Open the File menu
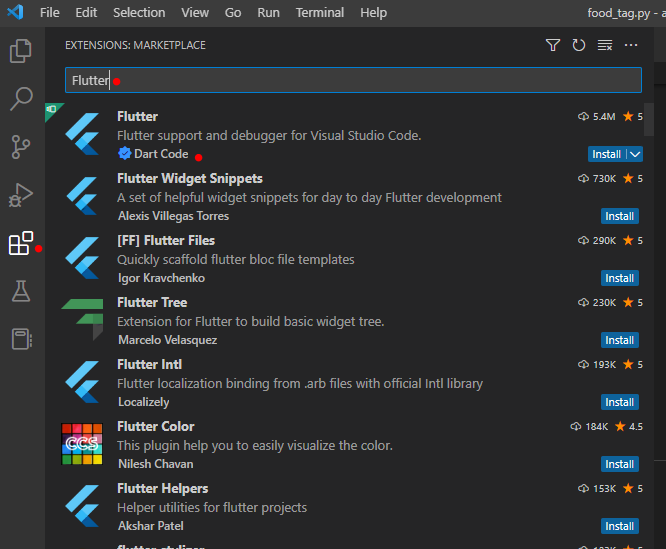This screenshot has width=666, height=549. point(50,13)
